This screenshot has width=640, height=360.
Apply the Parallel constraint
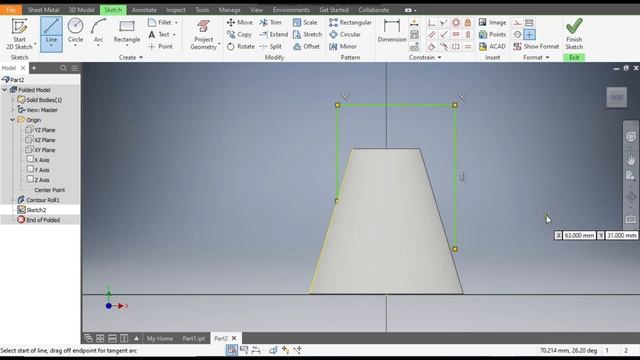coord(431,35)
